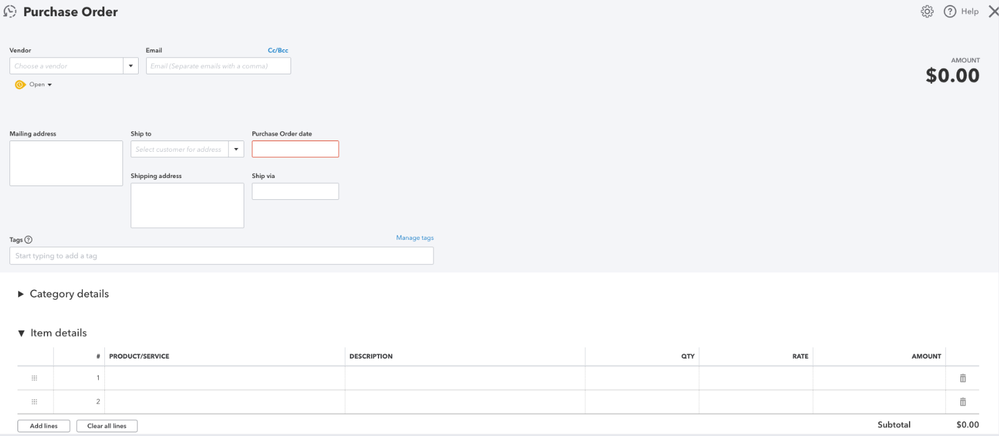Click Amount cell in line 2
Image resolution: width=999 pixels, height=436 pixels.
click(x=879, y=402)
